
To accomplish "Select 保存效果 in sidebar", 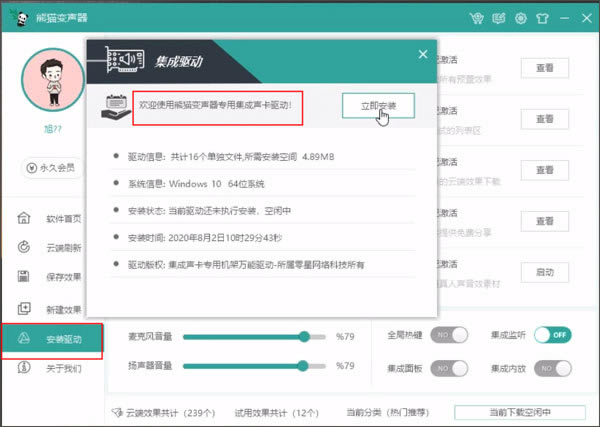I will 52,277.
